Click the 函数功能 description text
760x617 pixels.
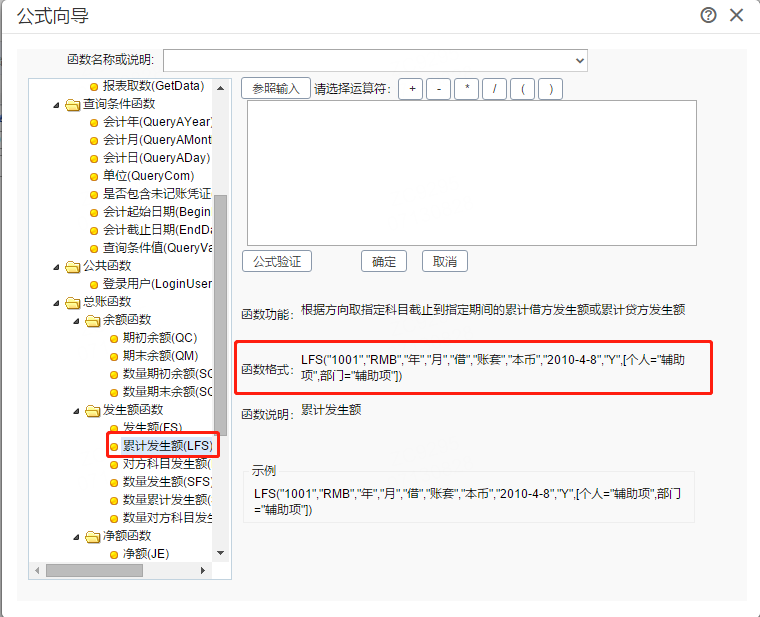click(493, 310)
